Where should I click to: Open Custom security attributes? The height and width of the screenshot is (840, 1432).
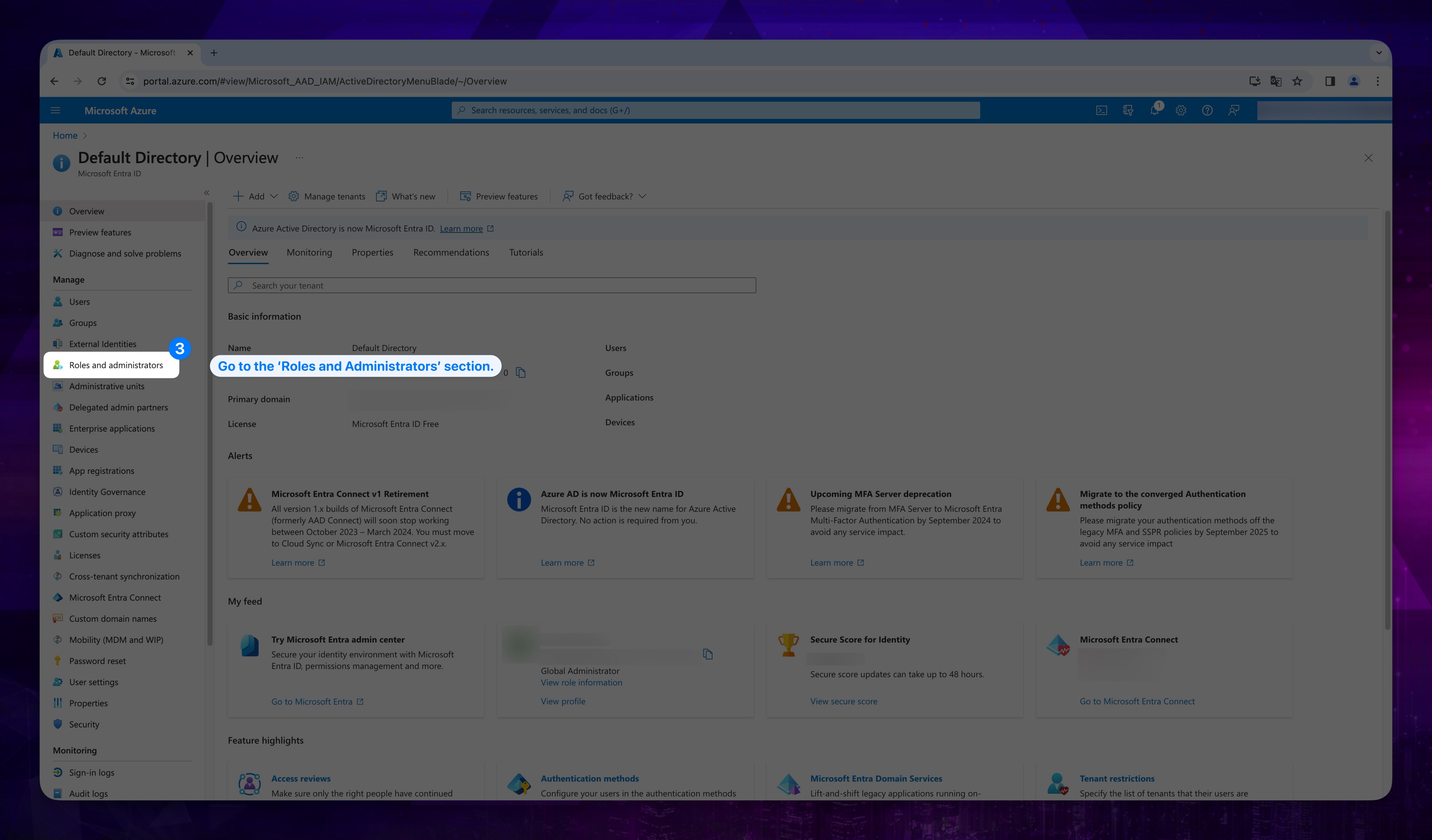coord(119,534)
